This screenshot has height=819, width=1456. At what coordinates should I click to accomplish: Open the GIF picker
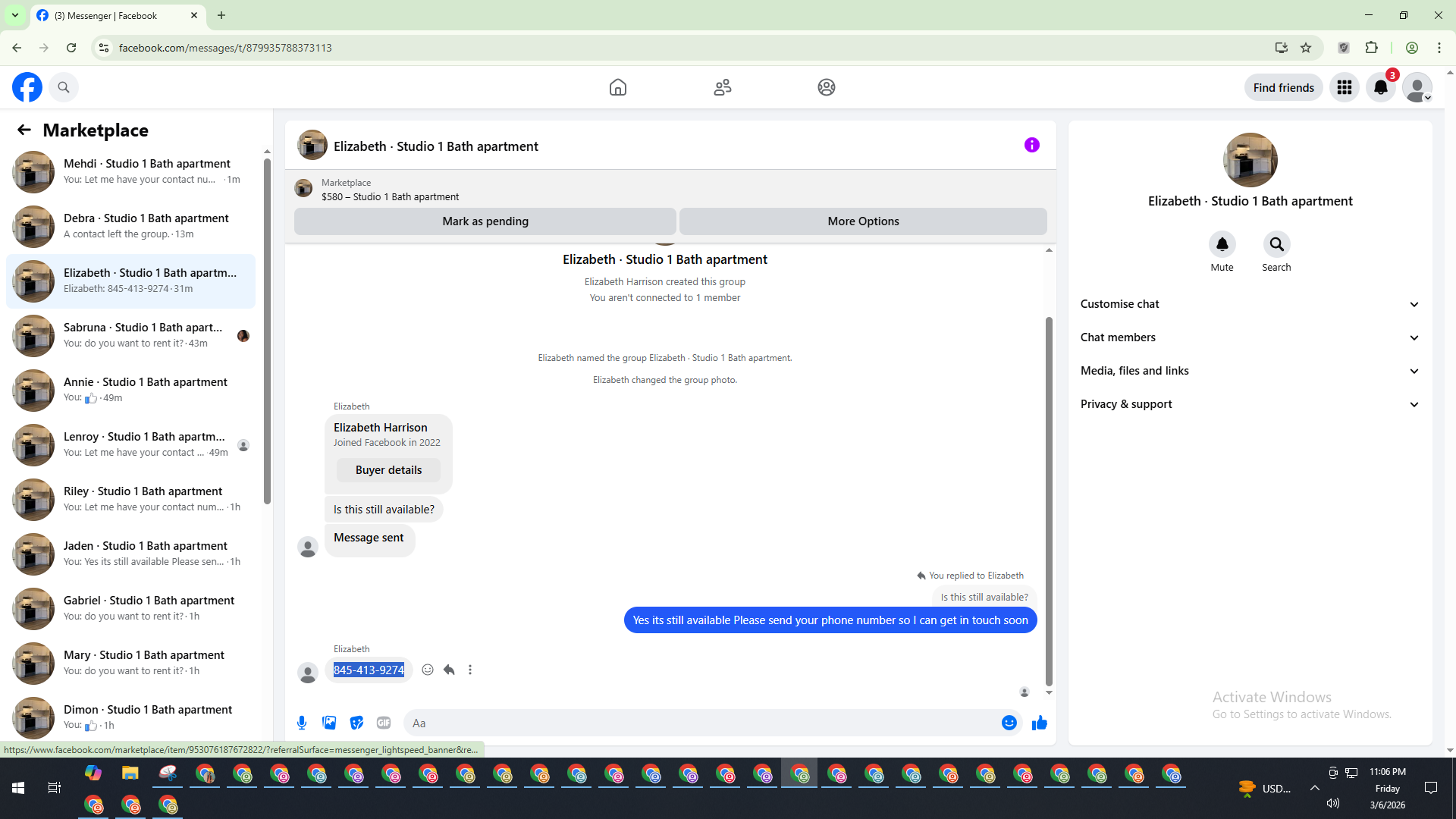pos(384,723)
